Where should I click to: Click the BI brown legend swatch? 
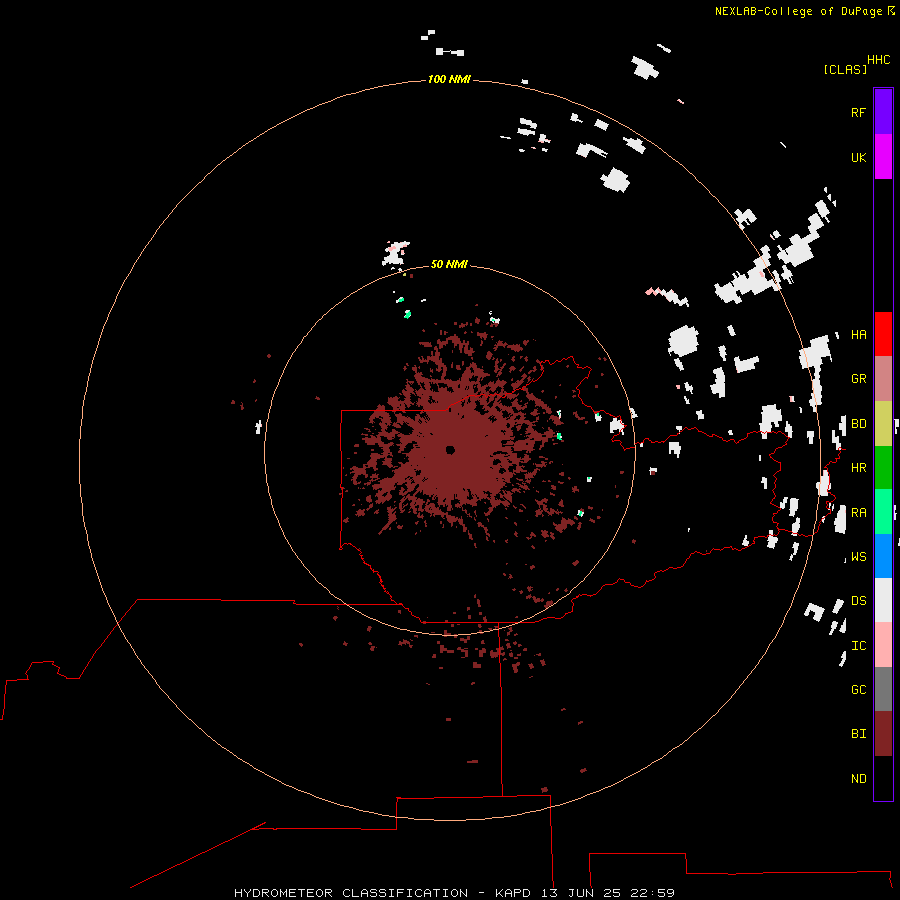tap(883, 734)
